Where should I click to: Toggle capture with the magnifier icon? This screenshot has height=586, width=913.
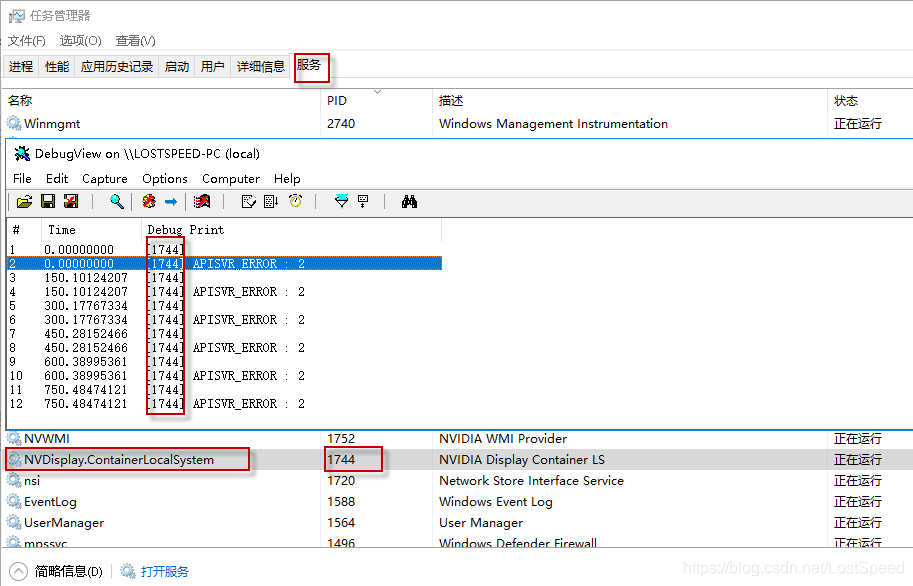point(117,201)
